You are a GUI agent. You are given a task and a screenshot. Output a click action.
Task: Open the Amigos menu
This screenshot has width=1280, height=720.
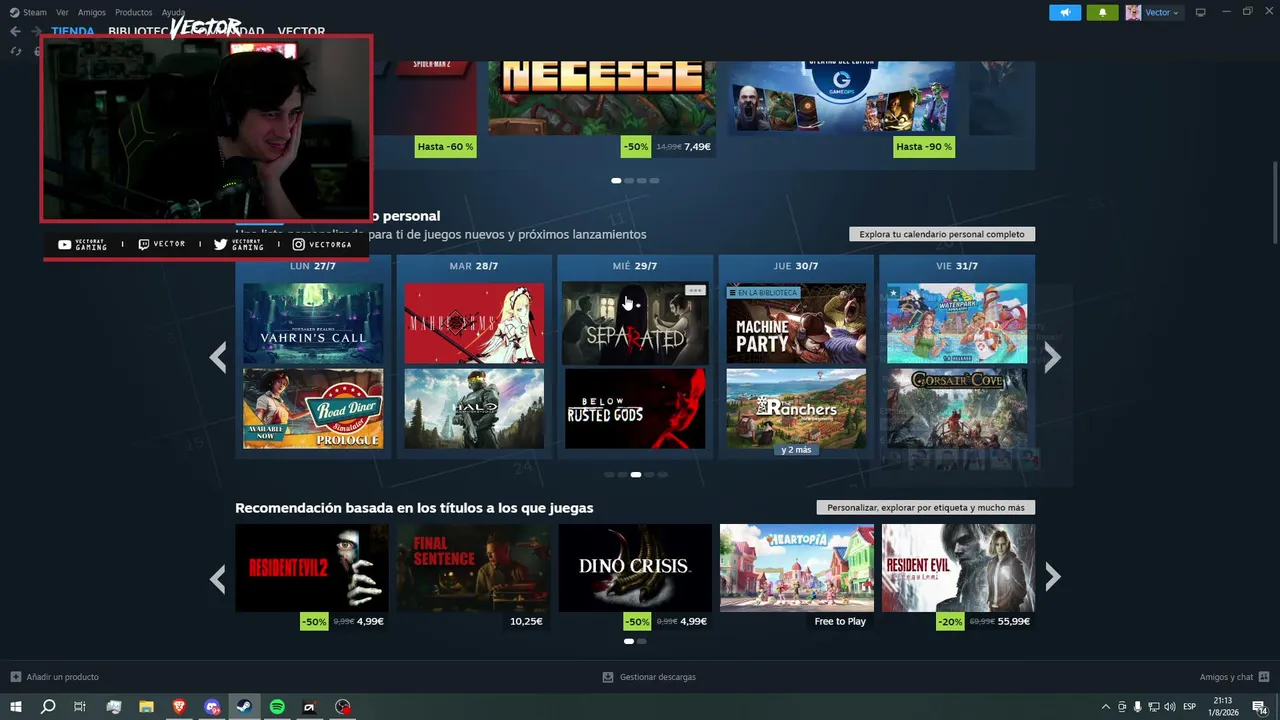click(92, 12)
